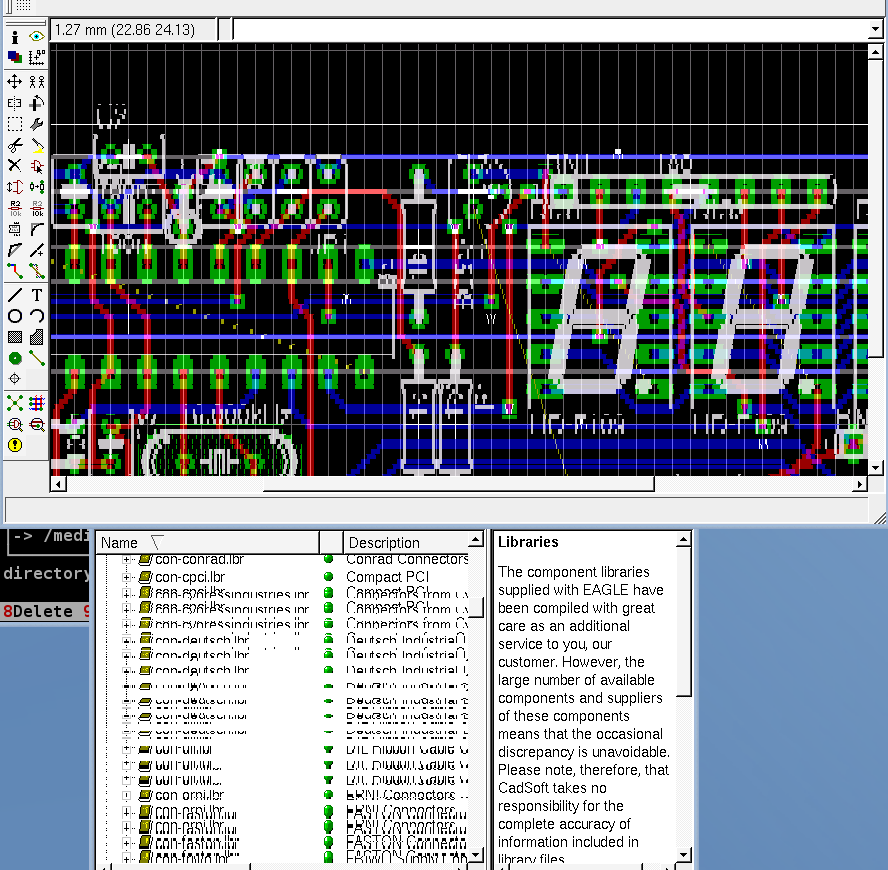Screen dimensions: 888x870
Task: Run the Ratsnest tool
Action: 15,403
